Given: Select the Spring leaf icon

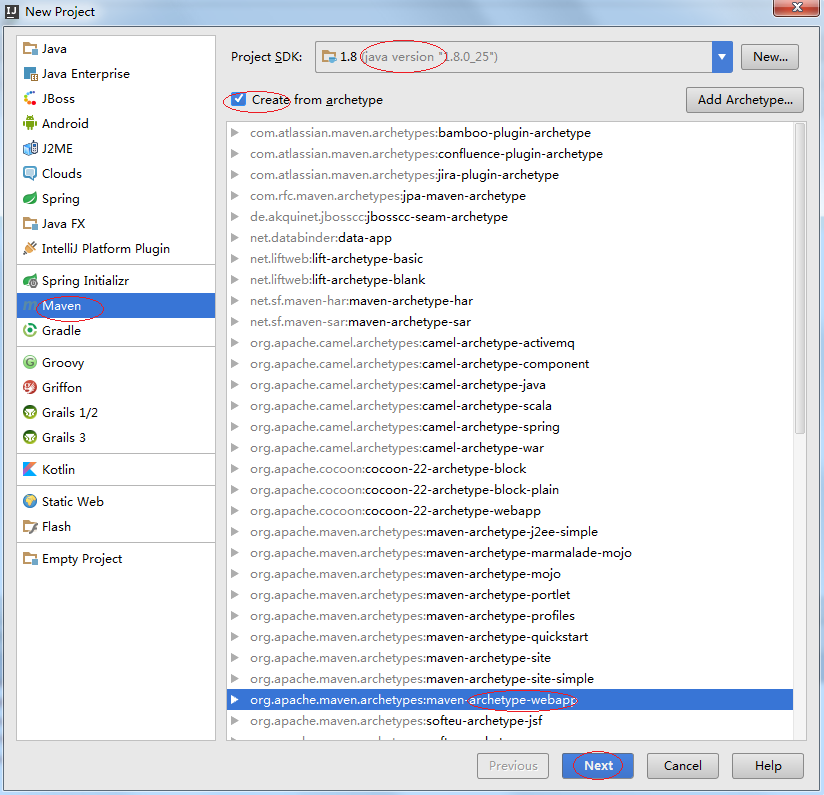Looking at the screenshot, I should pyautogui.click(x=30, y=199).
